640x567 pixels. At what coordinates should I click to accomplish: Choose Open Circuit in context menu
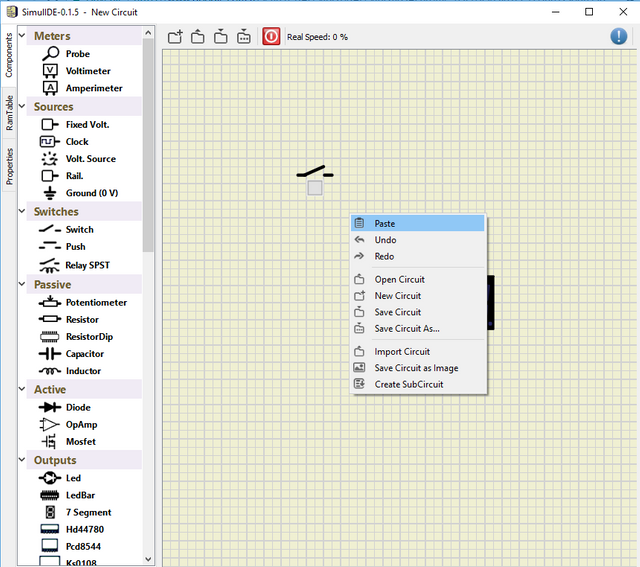pos(418,279)
